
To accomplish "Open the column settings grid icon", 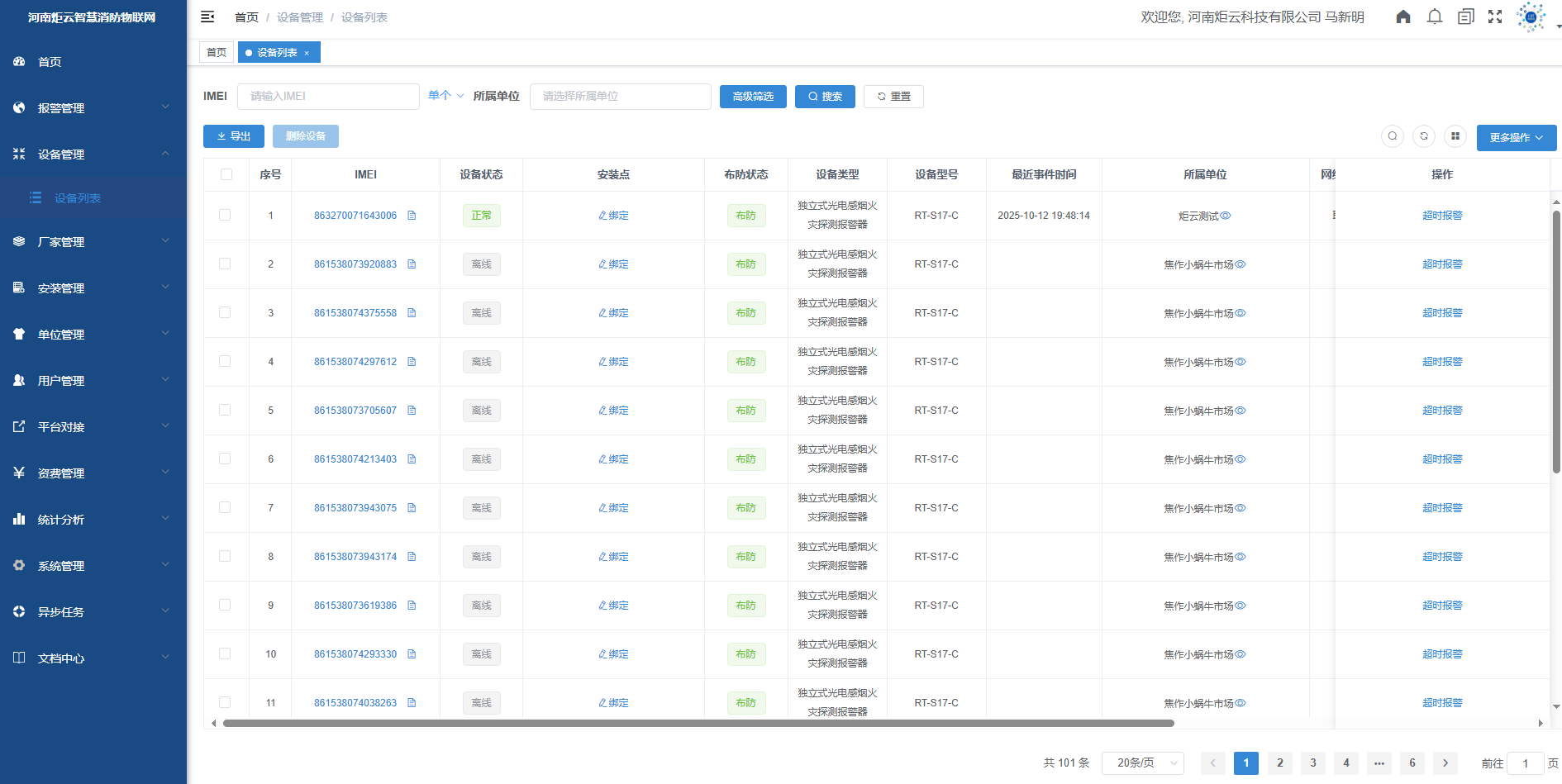I will click(1455, 136).
